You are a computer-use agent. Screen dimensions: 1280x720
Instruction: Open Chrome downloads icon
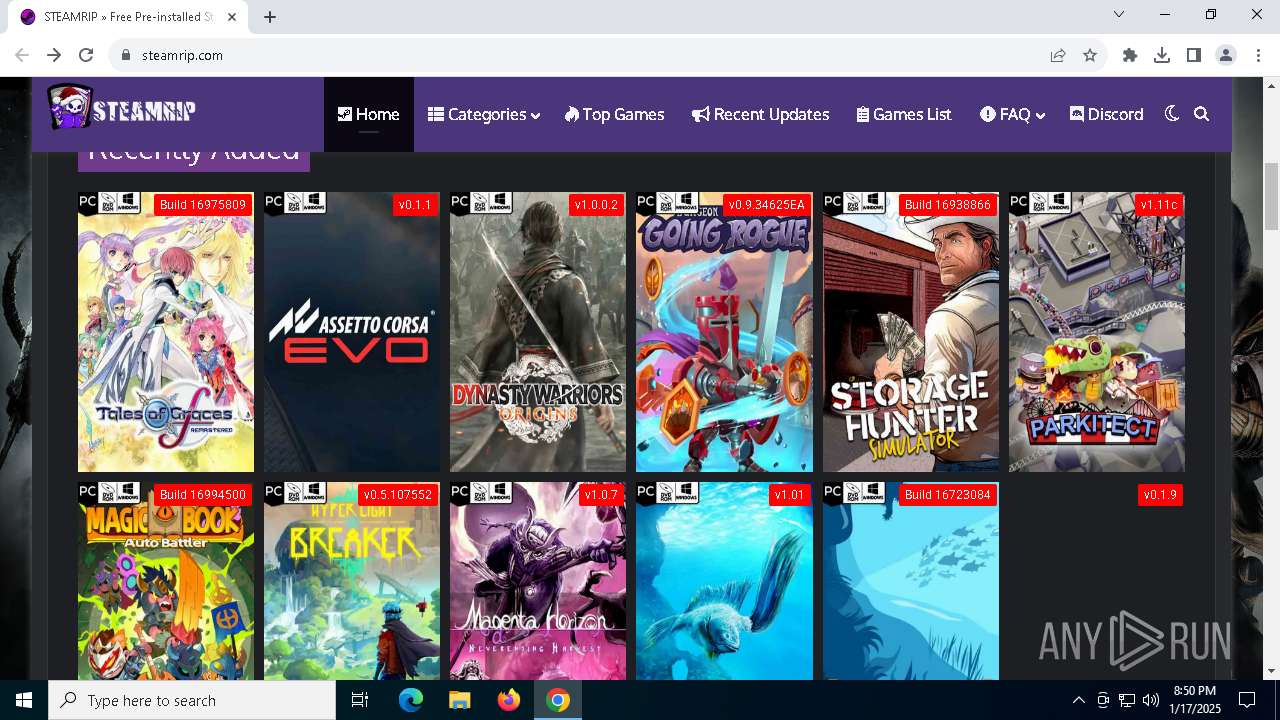(1162, 55)
